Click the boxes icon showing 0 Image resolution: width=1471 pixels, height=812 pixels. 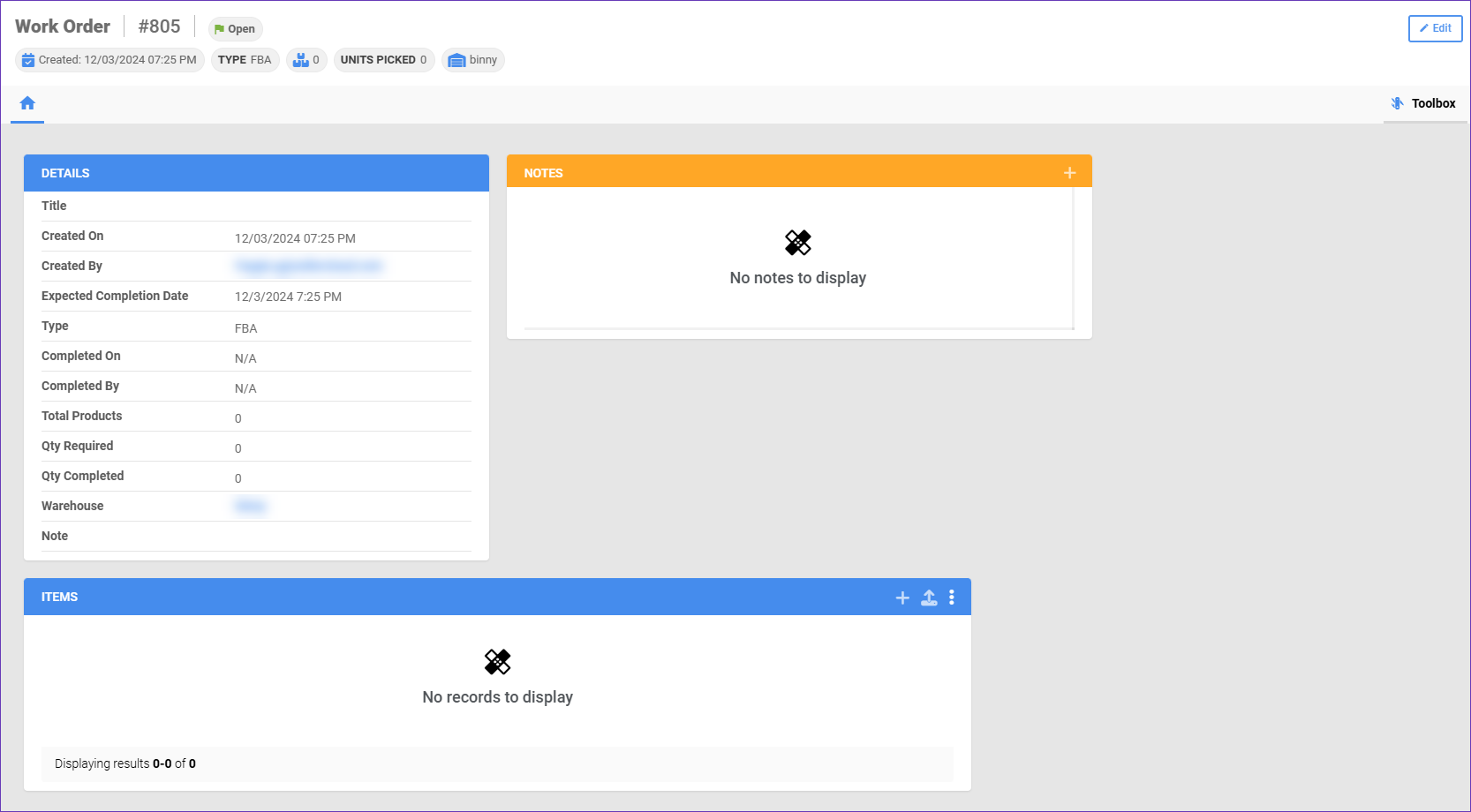coord(301,60)
